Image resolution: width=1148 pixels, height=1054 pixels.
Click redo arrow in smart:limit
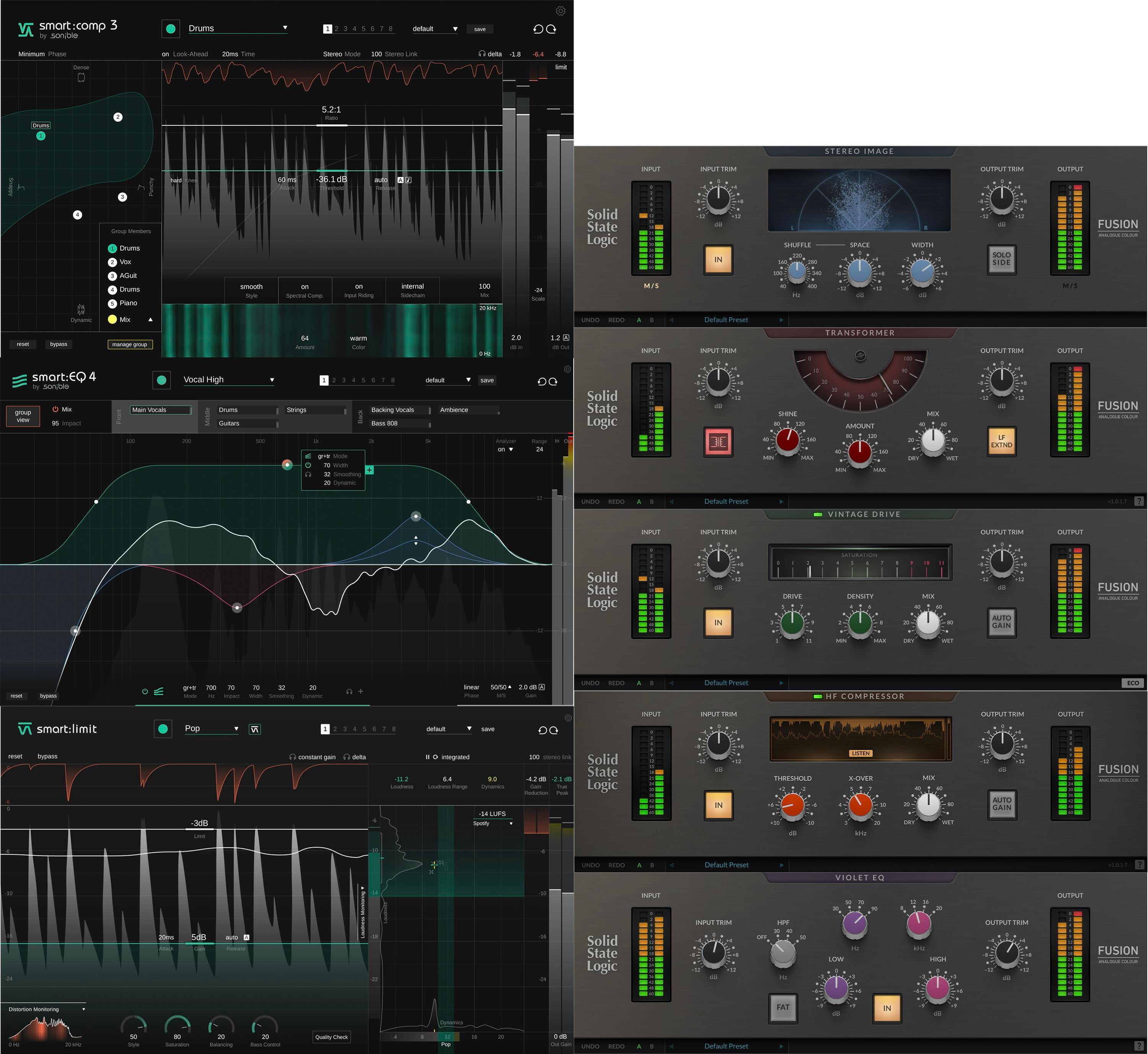(x=553, y=730)
